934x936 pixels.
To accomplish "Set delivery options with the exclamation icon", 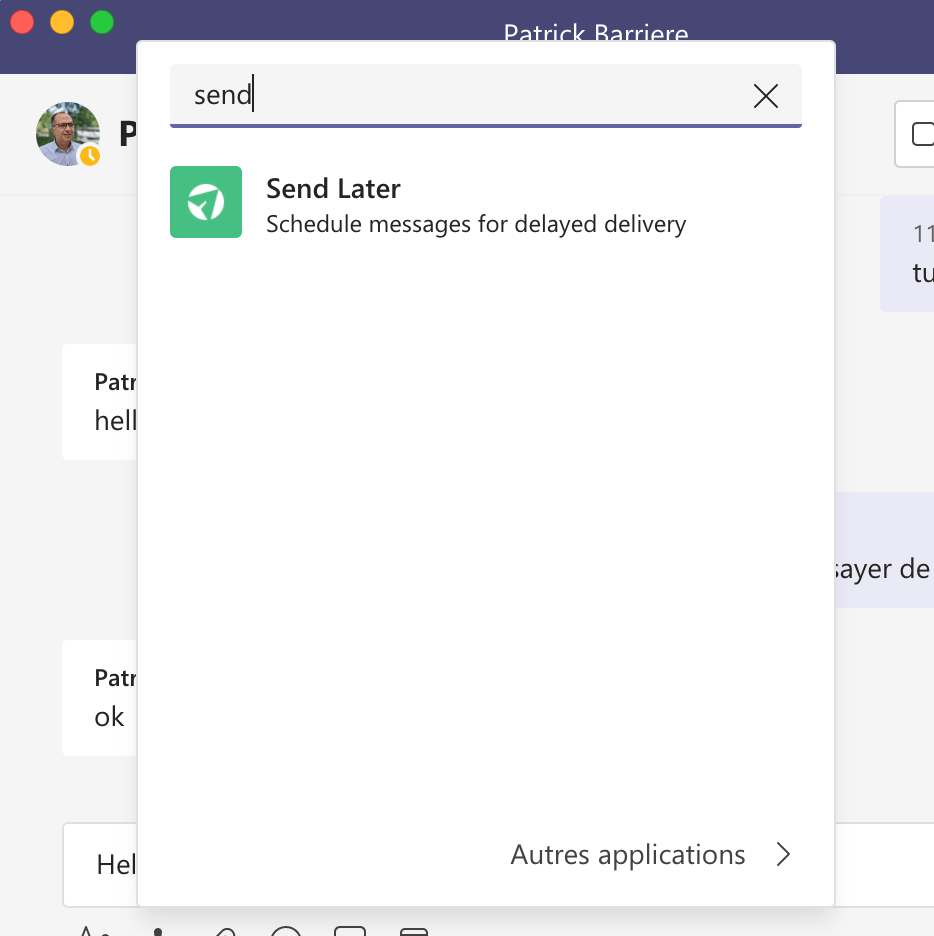I will point(158,932).
